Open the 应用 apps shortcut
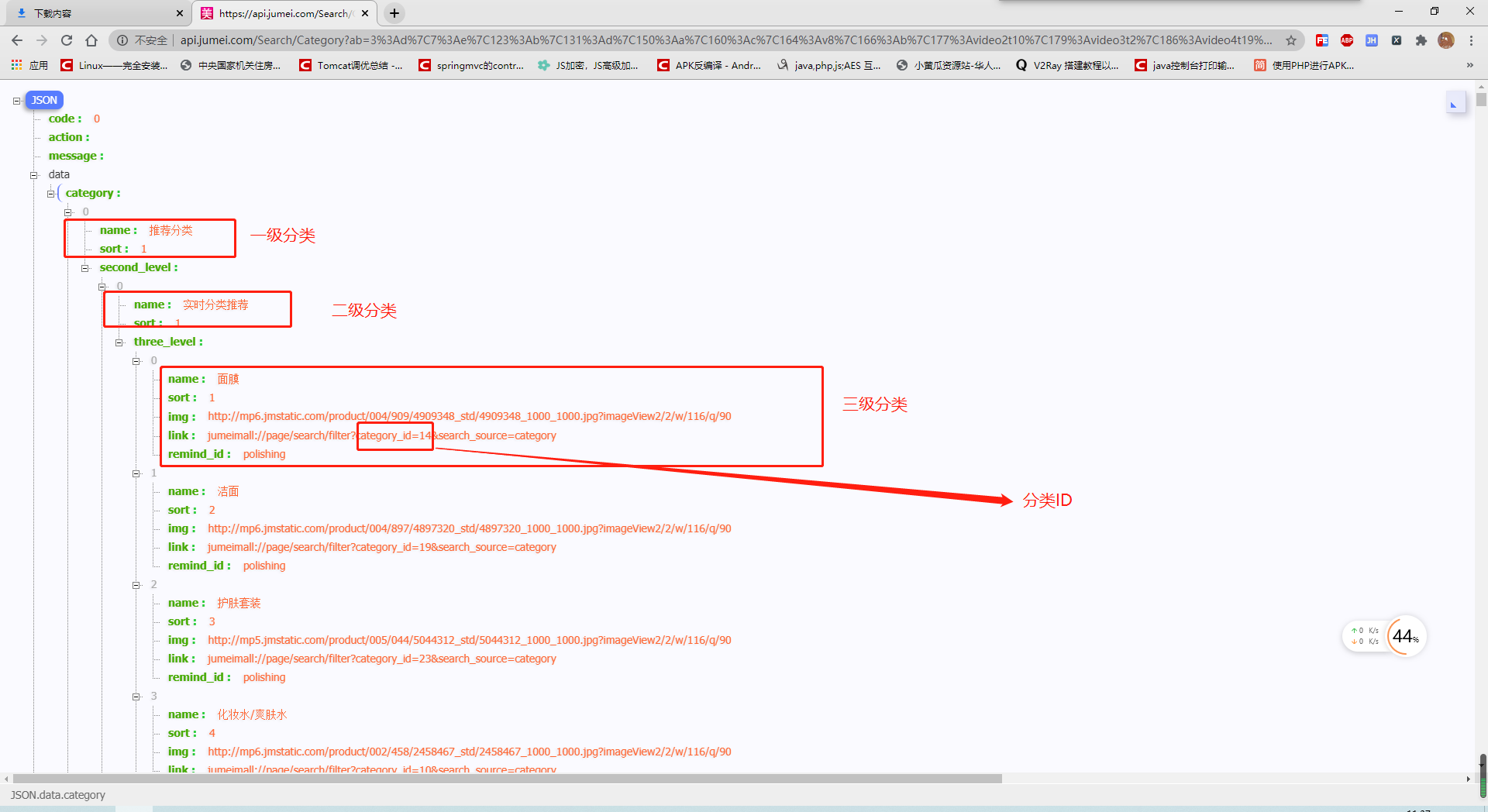The image size is (1488, 812). (x=29, y=65)
